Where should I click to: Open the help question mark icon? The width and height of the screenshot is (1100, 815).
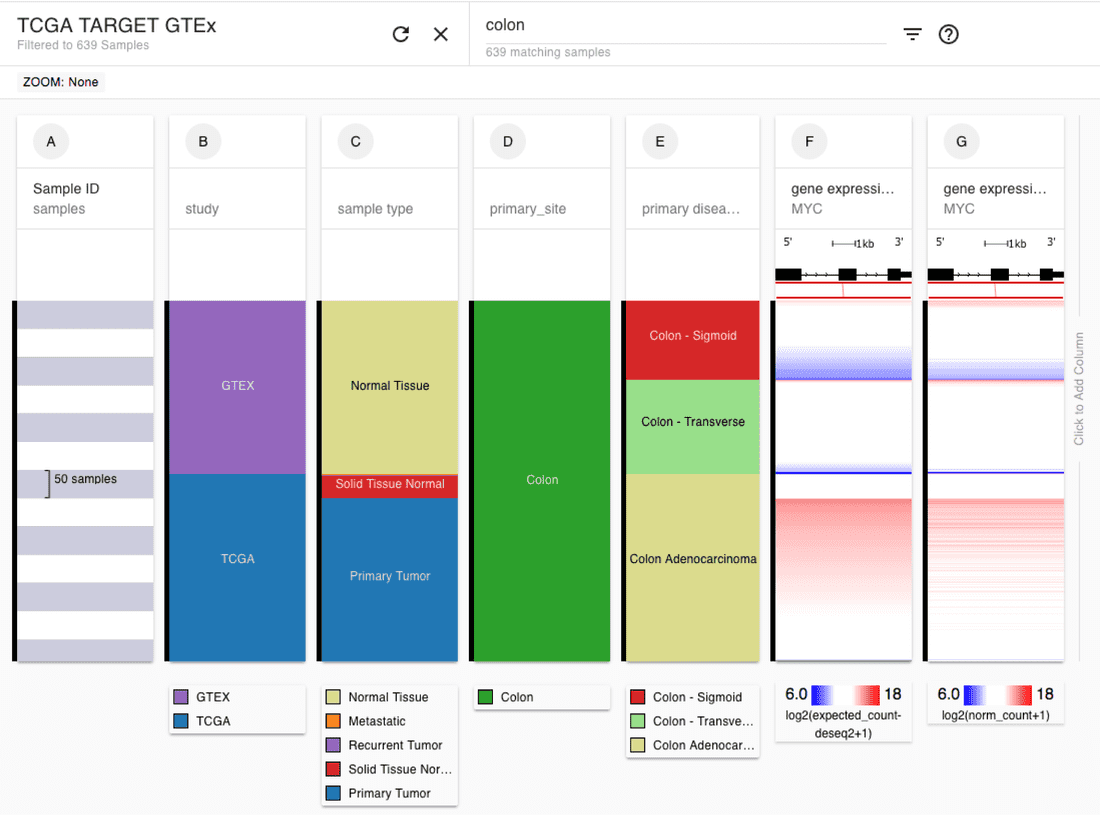pos(949,34)
